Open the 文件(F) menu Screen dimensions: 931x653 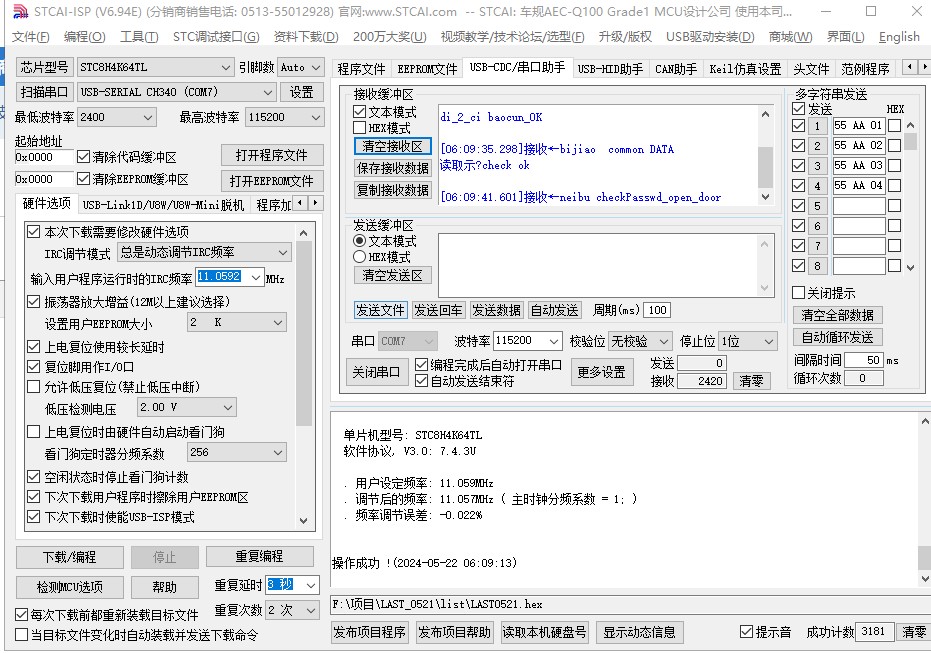(x=30, y=37)
